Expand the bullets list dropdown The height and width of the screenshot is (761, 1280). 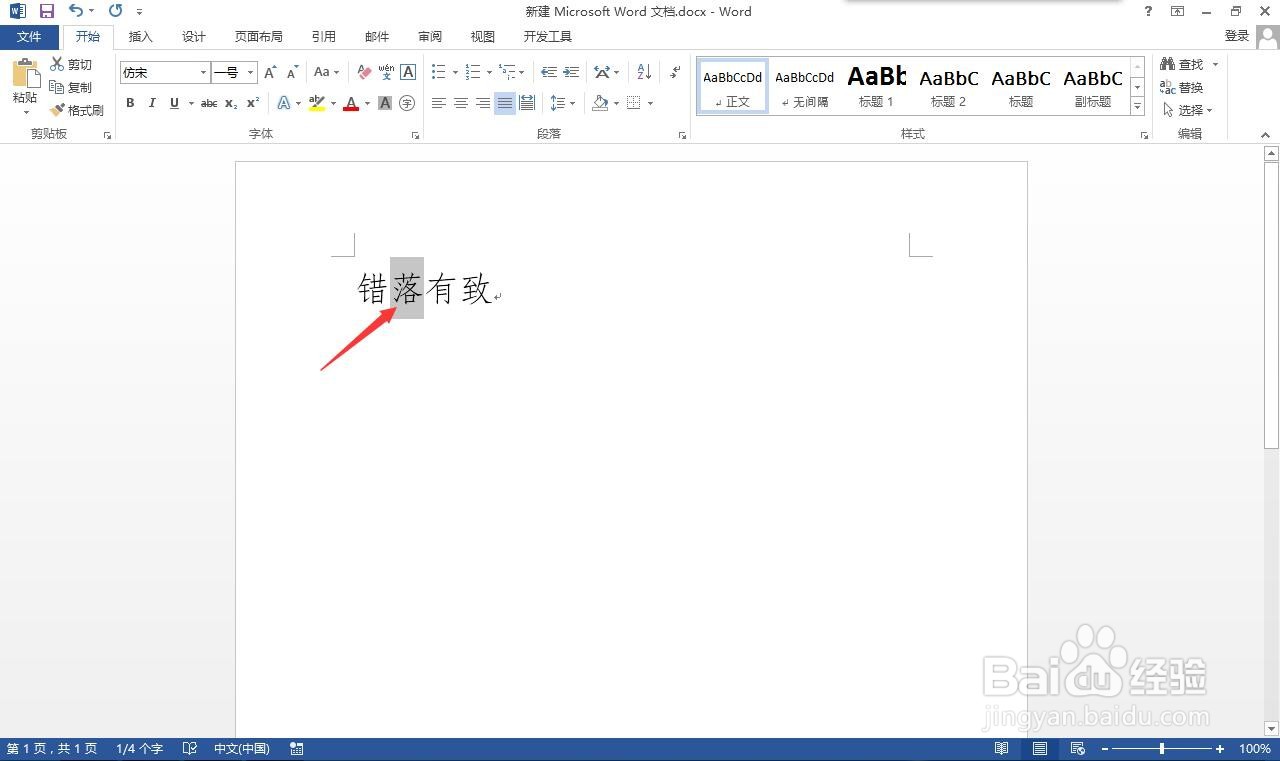[x=455, y=72]
